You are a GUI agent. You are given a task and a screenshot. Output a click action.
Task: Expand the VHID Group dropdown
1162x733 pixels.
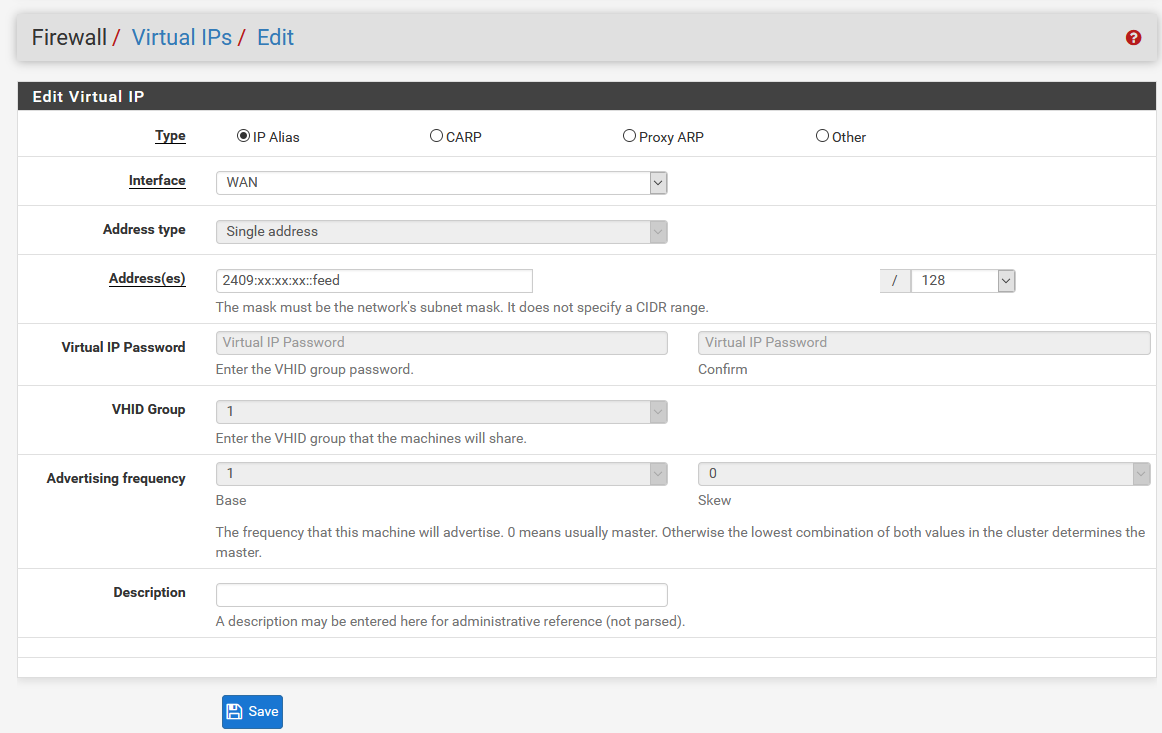442,412
